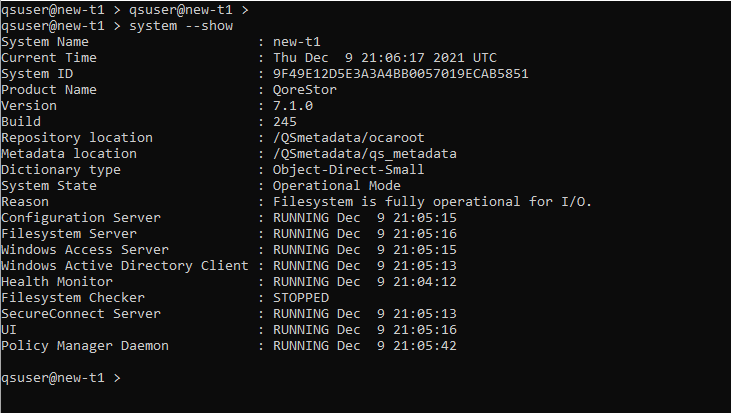
Task: Click the build number 245
Action: click(x=284, y=122)
